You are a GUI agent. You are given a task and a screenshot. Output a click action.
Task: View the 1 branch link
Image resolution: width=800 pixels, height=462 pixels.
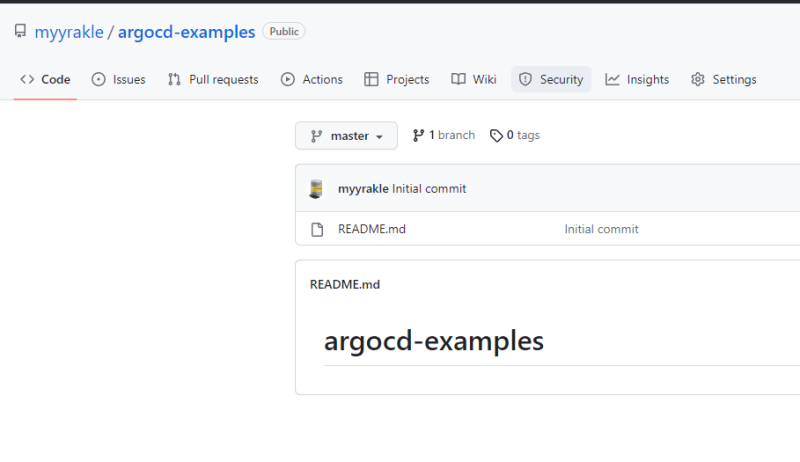pos(444,135)
